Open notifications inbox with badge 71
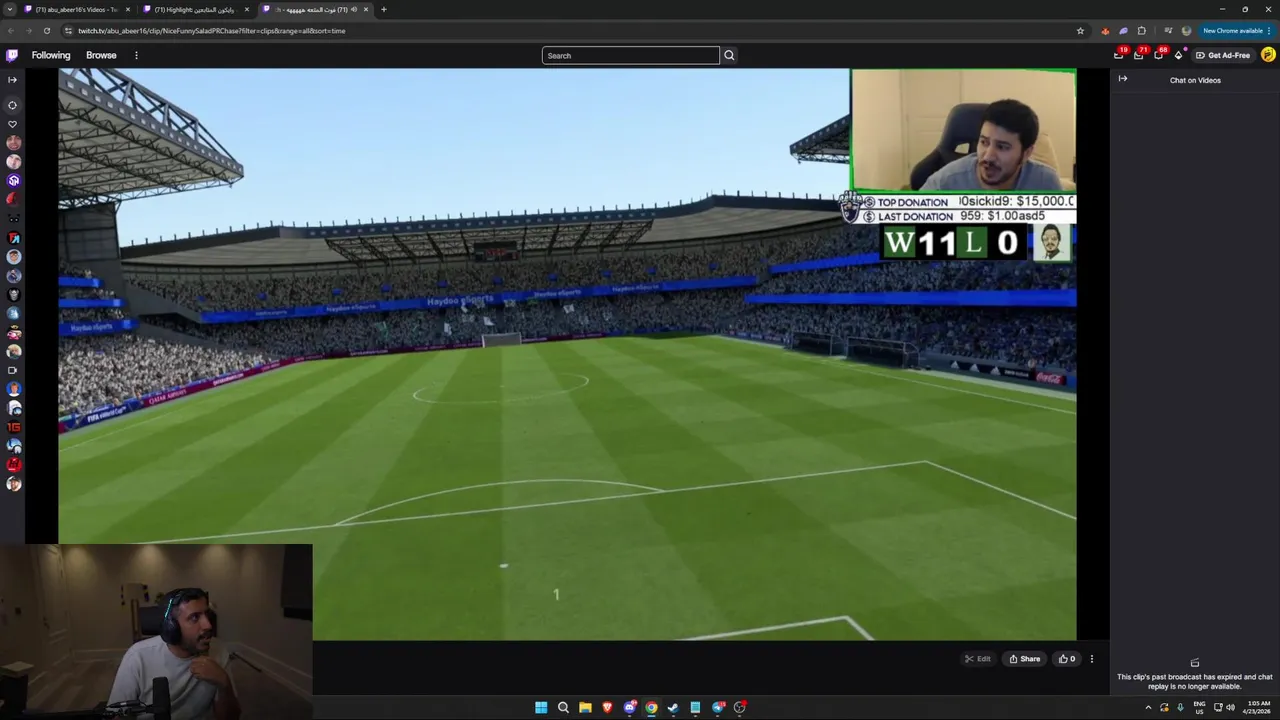1280x720 pixels. pos(1139,54)
